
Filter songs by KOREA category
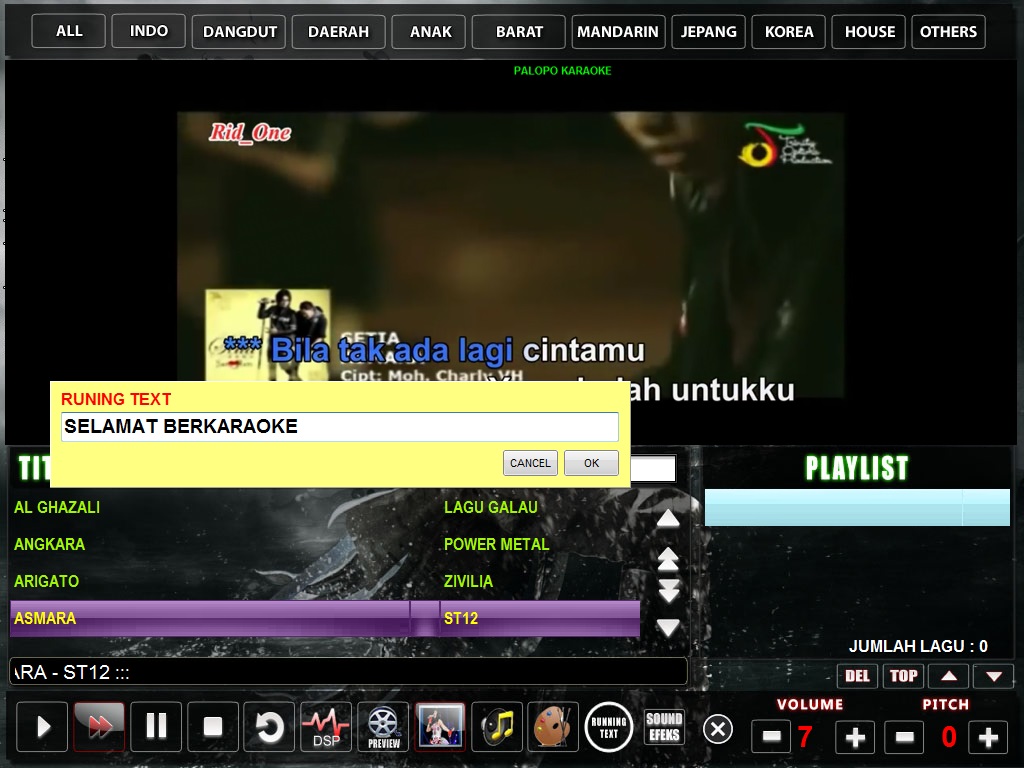pyautogui.click(x=789, y=31)
